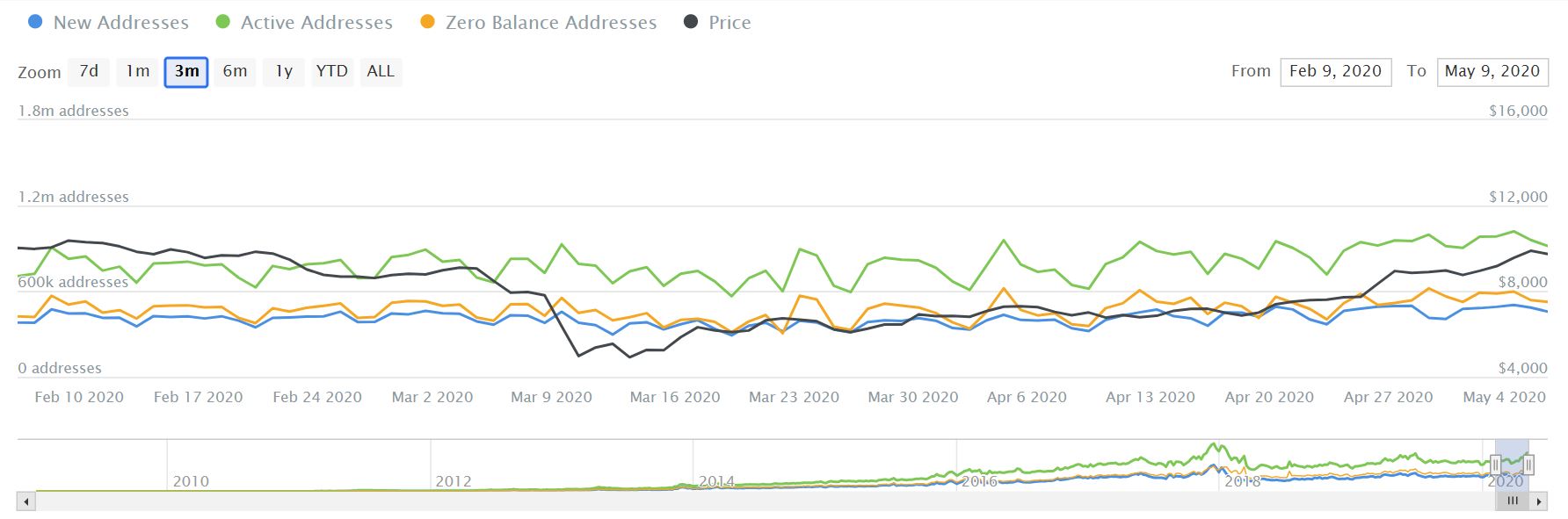
Task: Click the navigator scroll right arrow
Action: (1539, 501)
